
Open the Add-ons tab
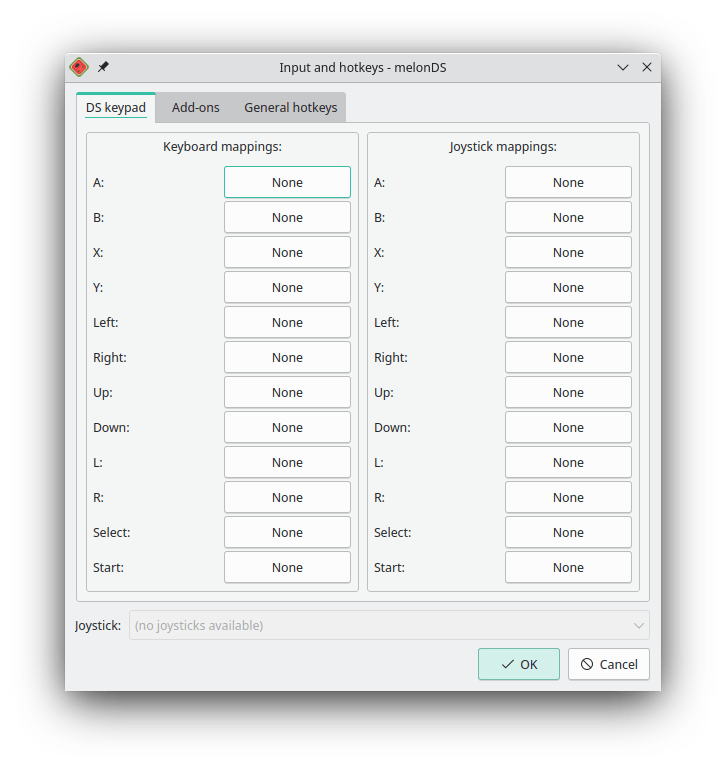coord(195,108)
